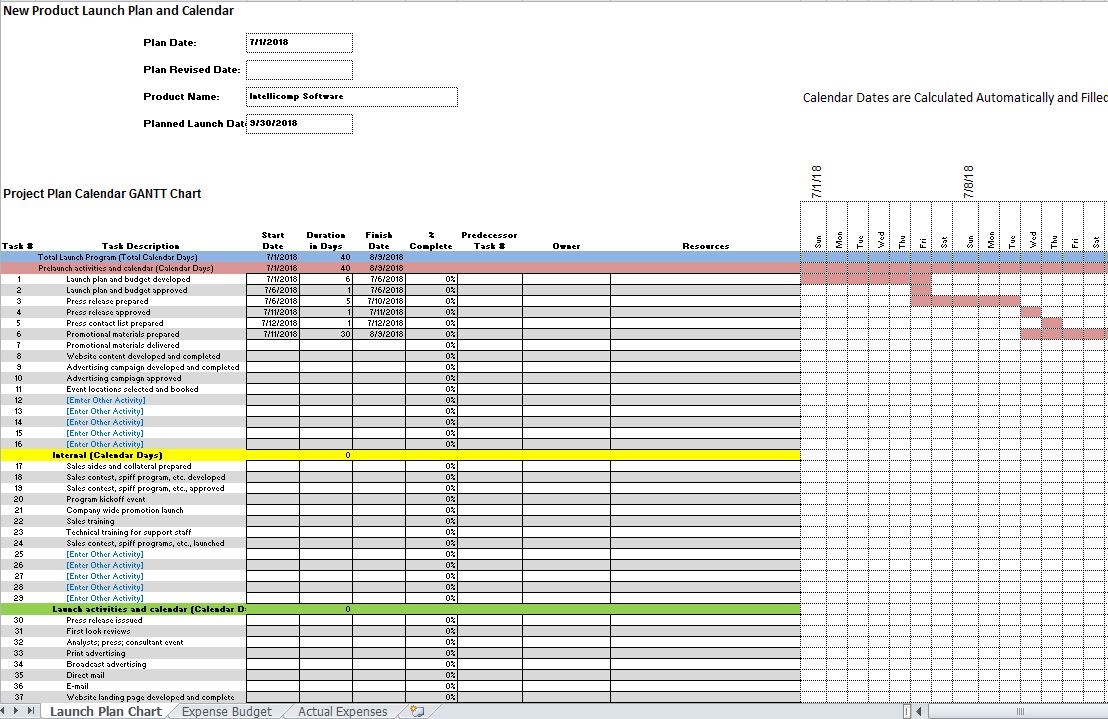Go to the next sheet using tab arrow
Screen dimensions: 1108x719
[x=16, y=711]
